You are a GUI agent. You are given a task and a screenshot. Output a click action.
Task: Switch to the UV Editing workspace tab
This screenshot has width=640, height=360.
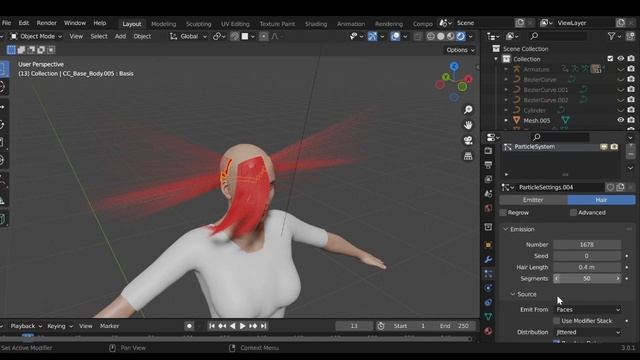click(x=235, y=24)
